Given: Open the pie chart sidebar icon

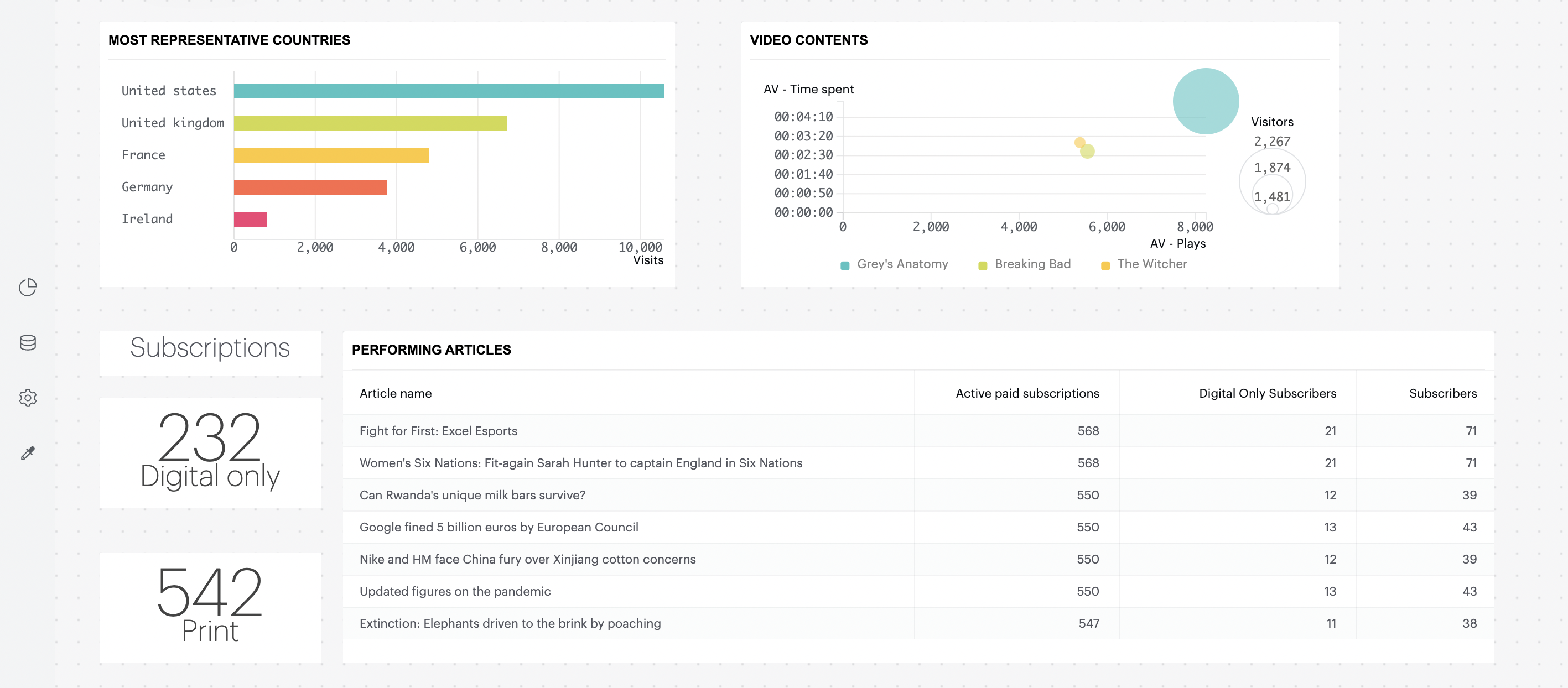Looking at the screenshot, I should pyautogui.click(x=28, y=287).
